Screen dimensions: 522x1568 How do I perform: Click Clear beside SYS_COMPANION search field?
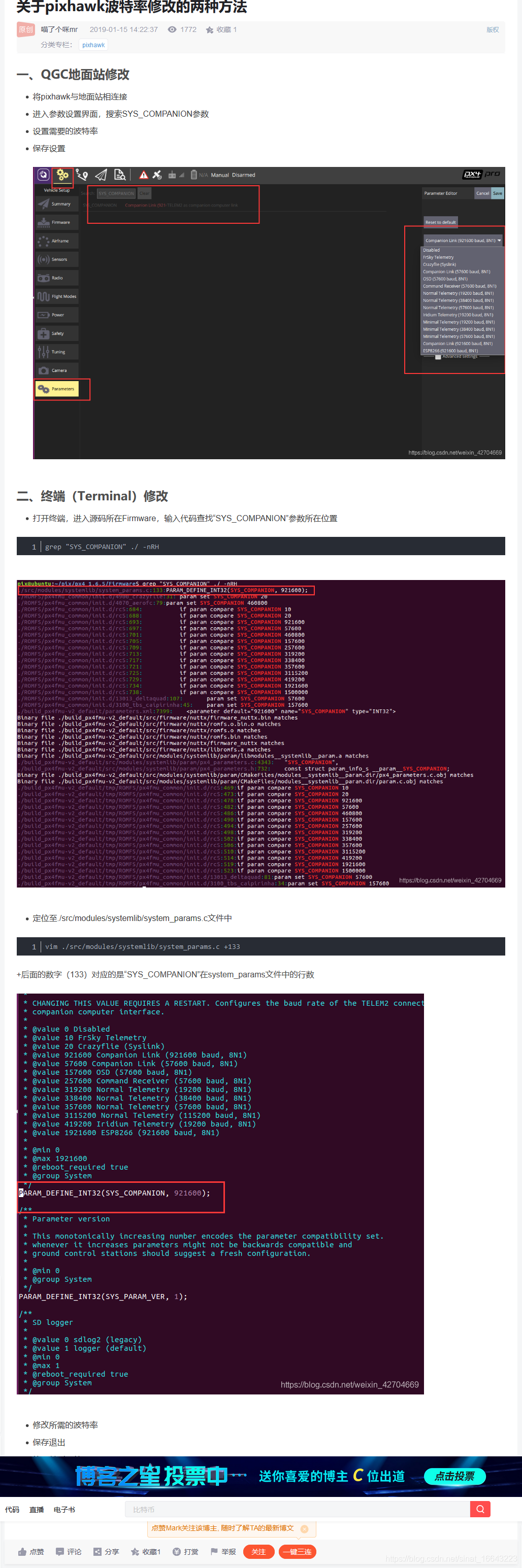click(144, 193)
